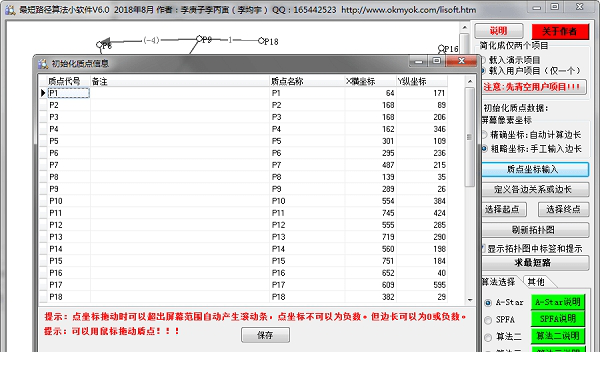The height and width of the screenshot is (366, 600).
Task: Click the row selector box beside P5
Action: [43, 141]
